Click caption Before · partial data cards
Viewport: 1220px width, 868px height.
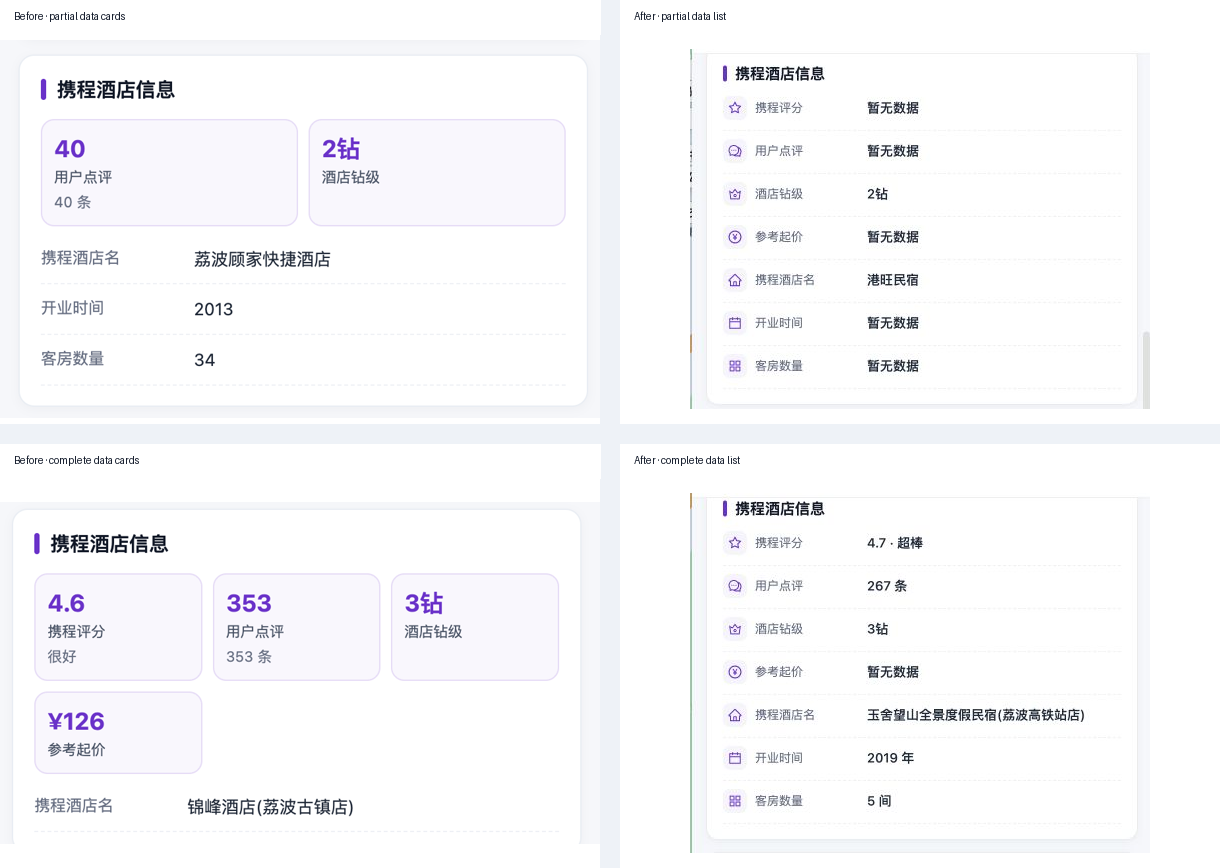70,16
